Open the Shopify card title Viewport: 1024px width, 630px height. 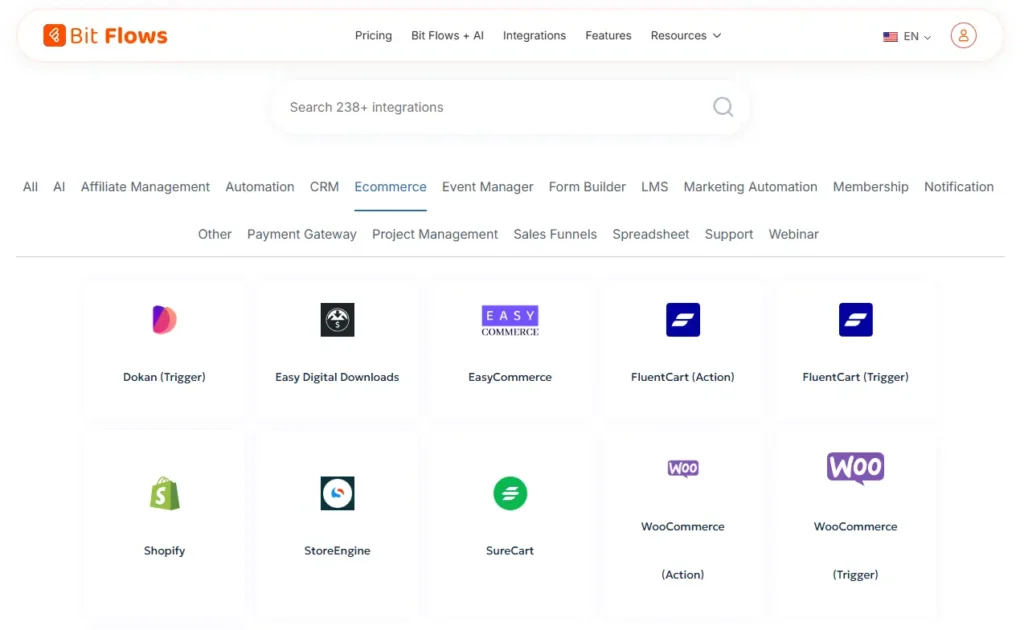[x=165, y=550]
